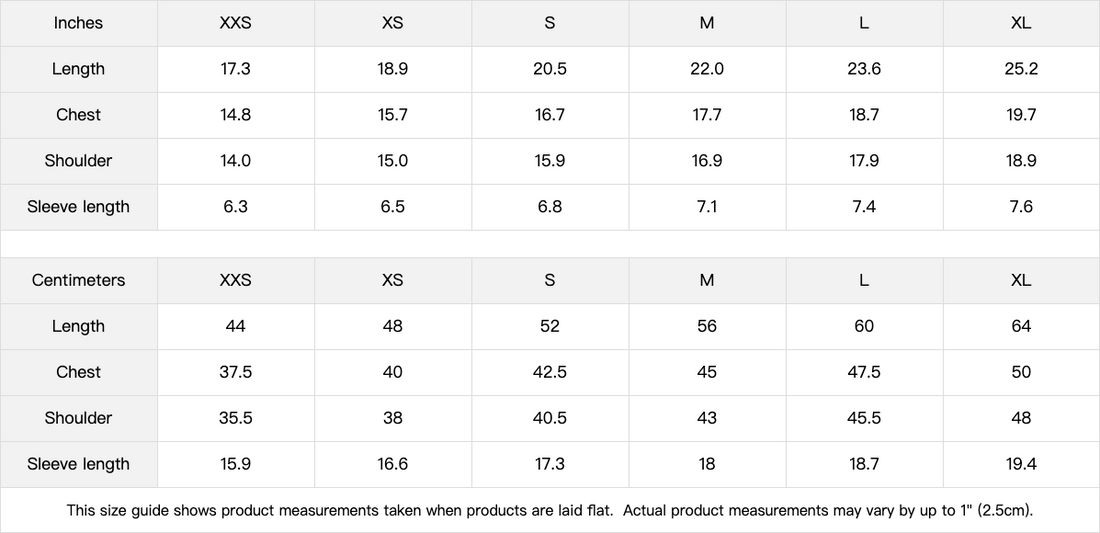This screenshot has height=533, width=1100.
Task: Click the Inches table header cell
Action: (78, 23)
